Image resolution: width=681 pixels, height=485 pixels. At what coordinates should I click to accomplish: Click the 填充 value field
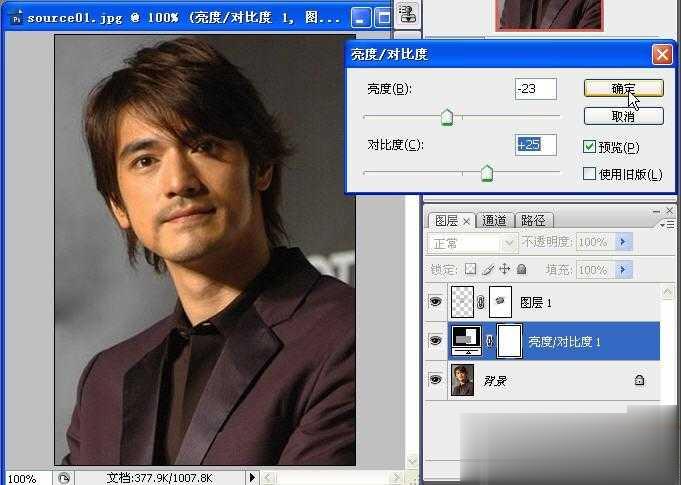click(x=595, y=270)
